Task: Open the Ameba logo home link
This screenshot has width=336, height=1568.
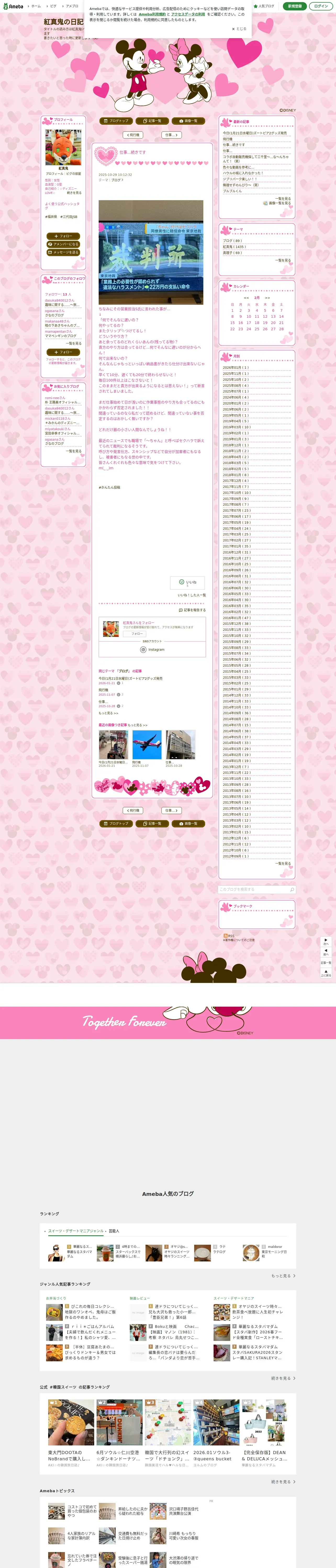Action: pos(13,6)
